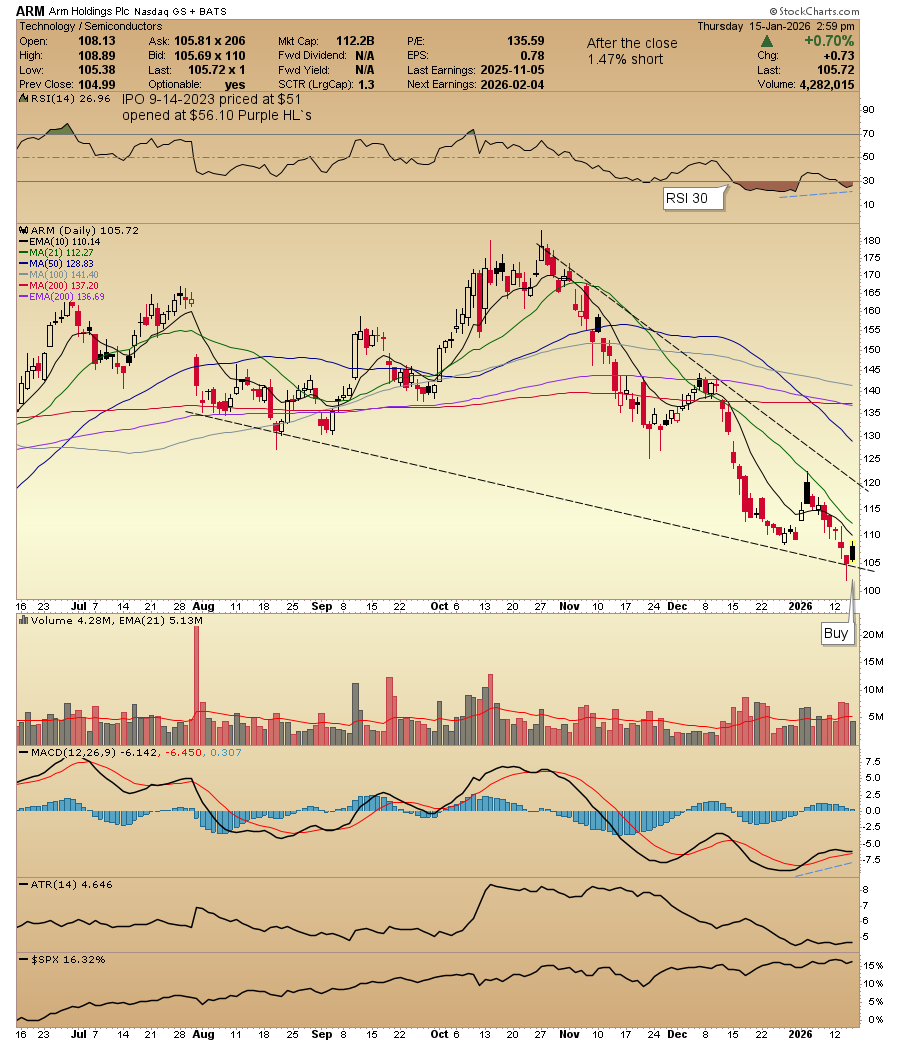This screenshot has height=1043, width=900.
Task: Click the green up-arrow change indicator
Action: [766, 41]
